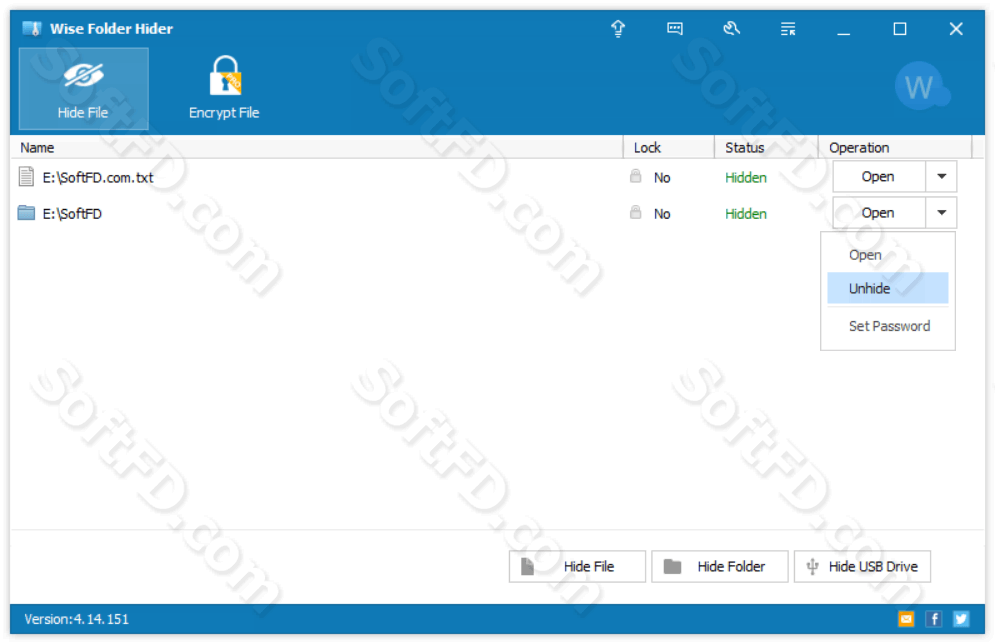This screenshot has width=995, height=642.
Task: Click the Hide File button at bottom
Action: pos(577,567)
